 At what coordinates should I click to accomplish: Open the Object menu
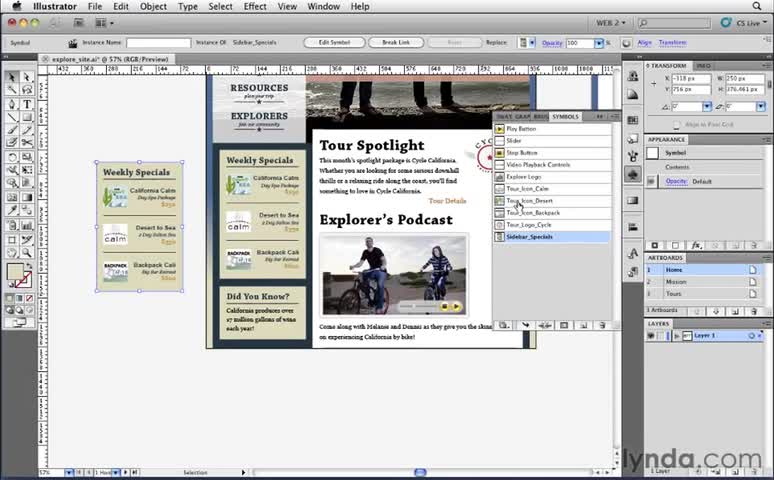coord(153,6)
